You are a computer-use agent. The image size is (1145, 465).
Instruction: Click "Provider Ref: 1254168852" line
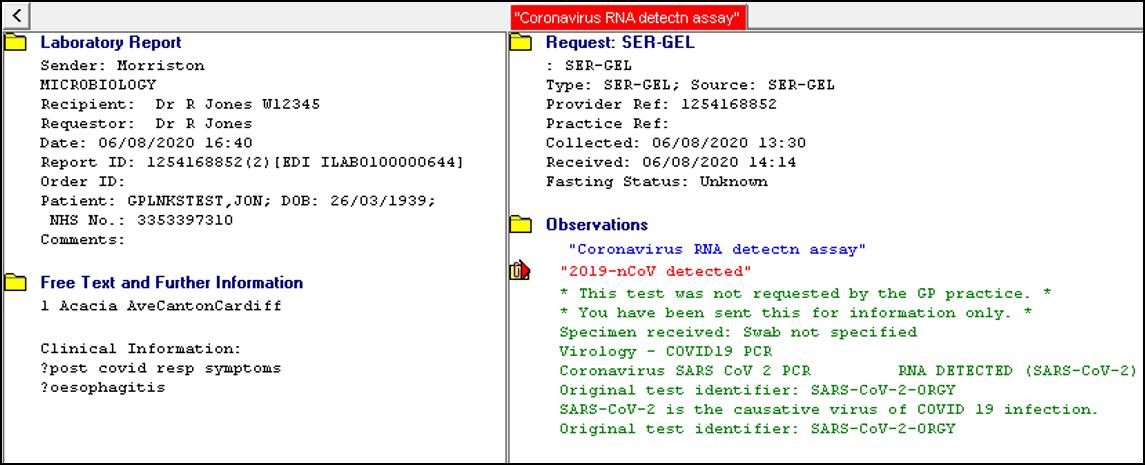point(662,104)
